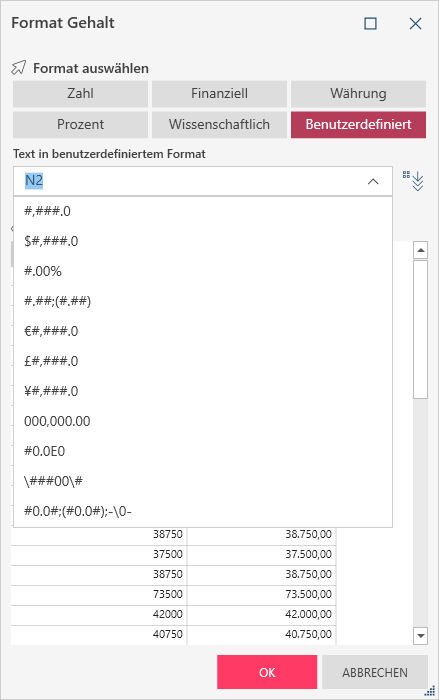This screenshot has width=439, height=700.
Task: Close the Format Gehalt dialog
Action: point(415,23)
